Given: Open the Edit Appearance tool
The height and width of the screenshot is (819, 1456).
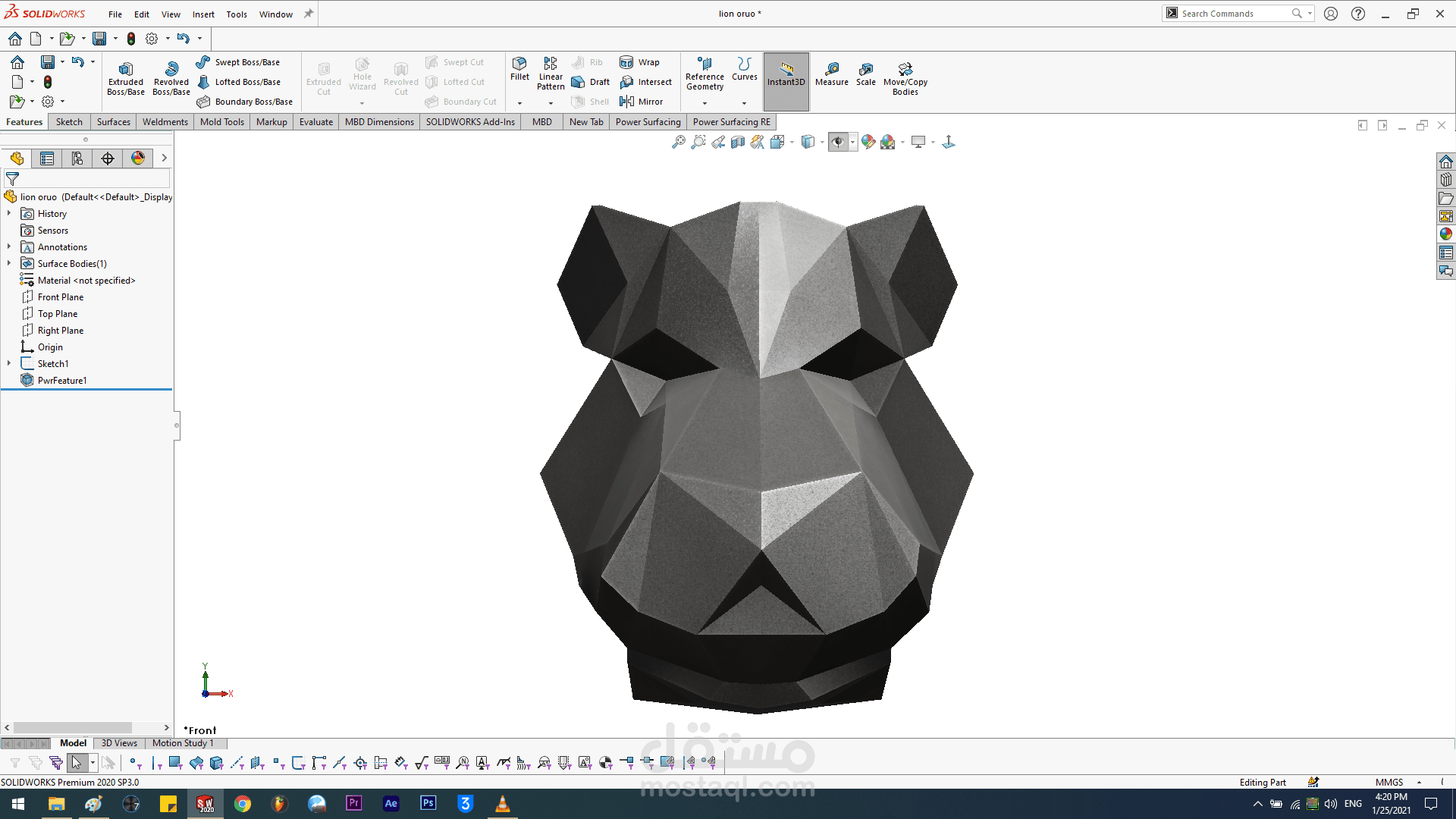Looking at the screenshot, I should (868, 142).
